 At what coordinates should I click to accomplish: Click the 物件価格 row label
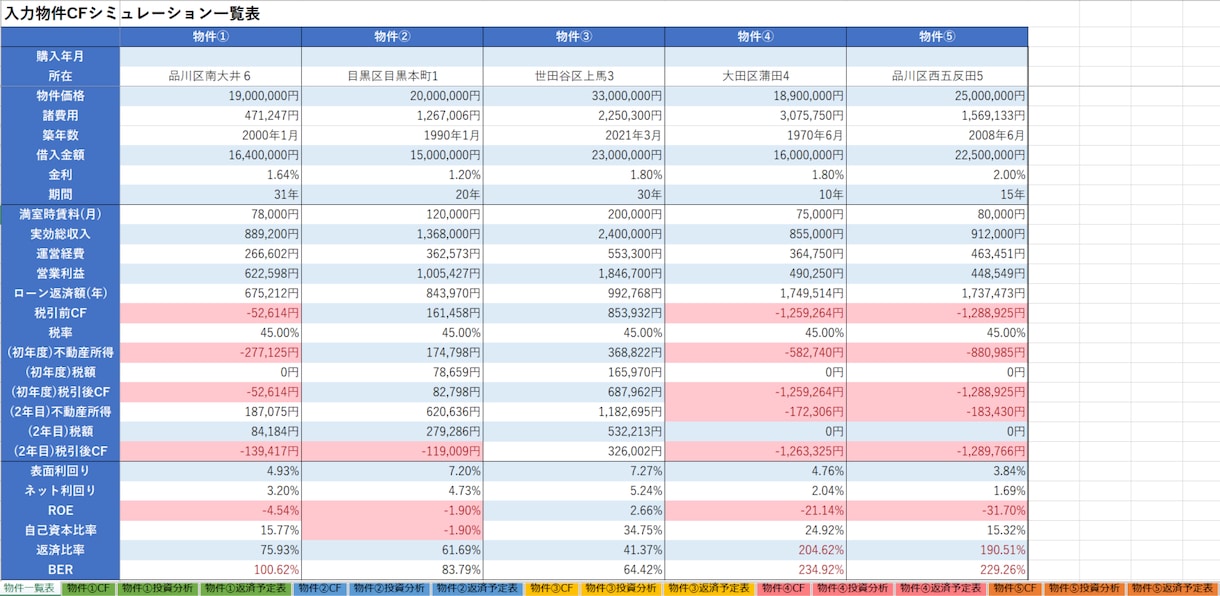(60, 96)
